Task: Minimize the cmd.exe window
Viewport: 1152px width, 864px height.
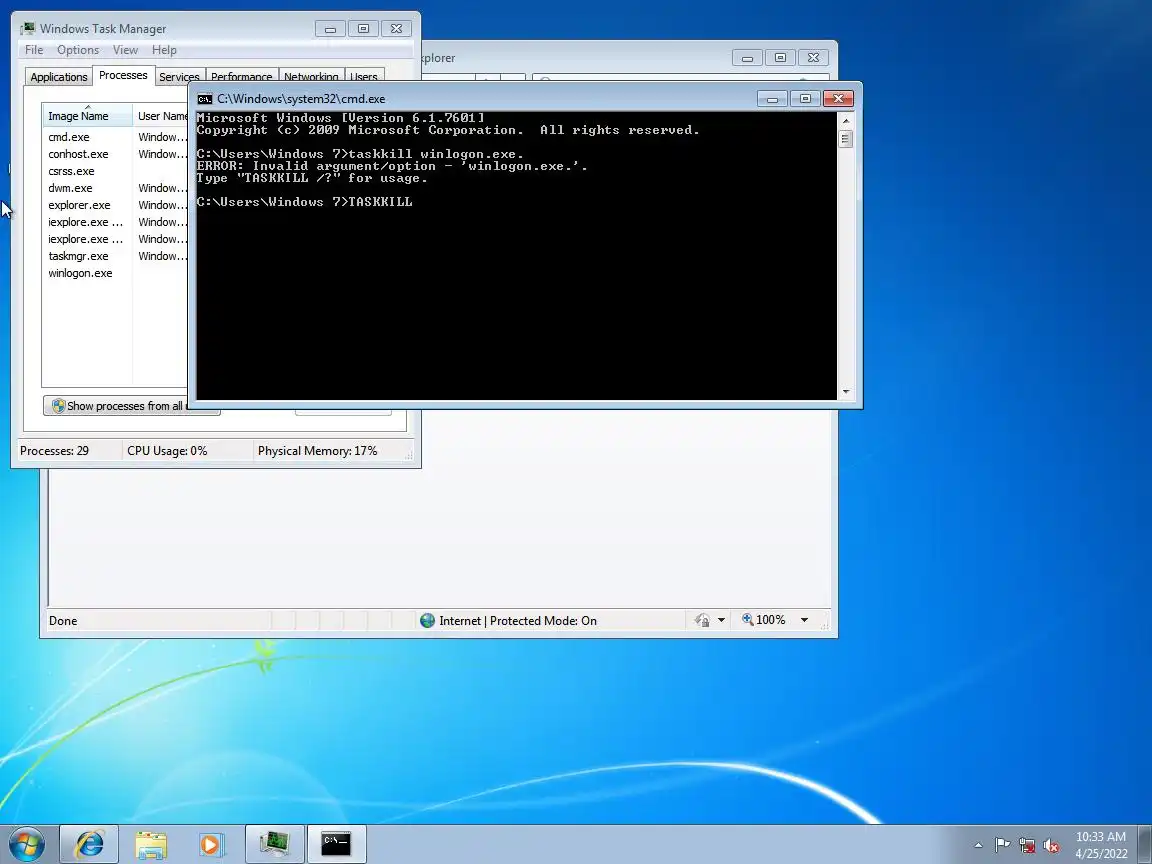Action: pyautogui.click(x=772, y=98)
